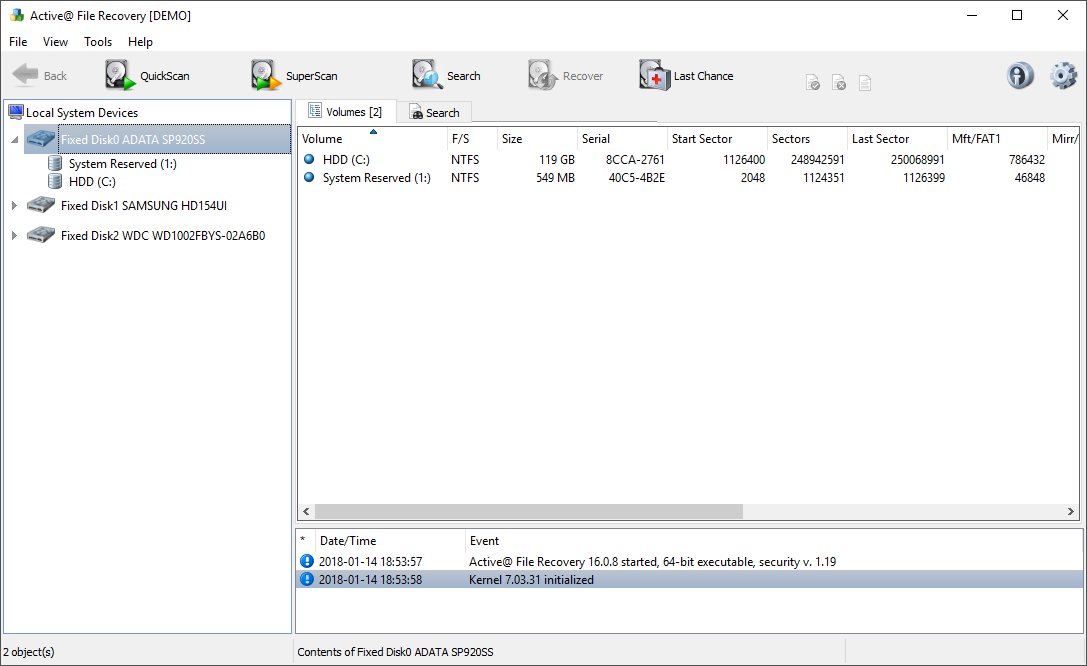Click the Recover toolbar button
Screen dimensions: 1087x666
[566, 76]
